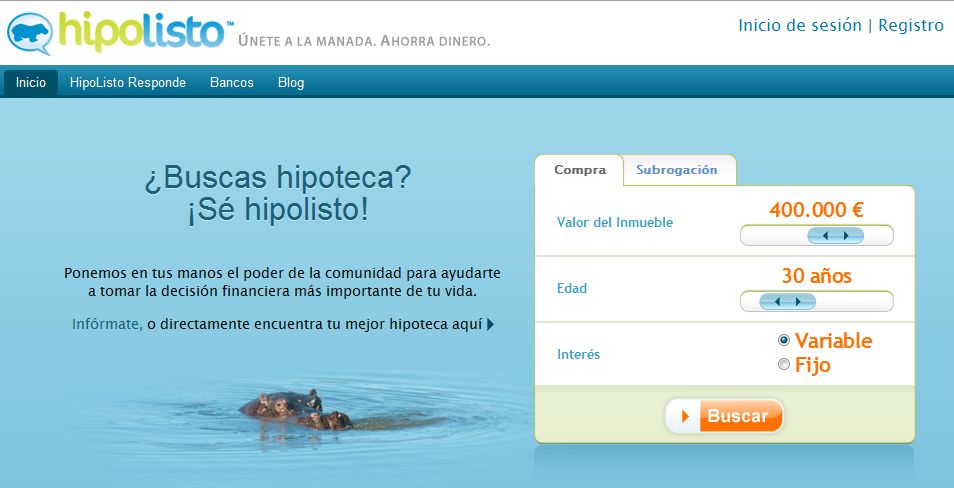Open the Inicio menu item
The width and height of the screenshot is (954, 488).
coord(31,83)
